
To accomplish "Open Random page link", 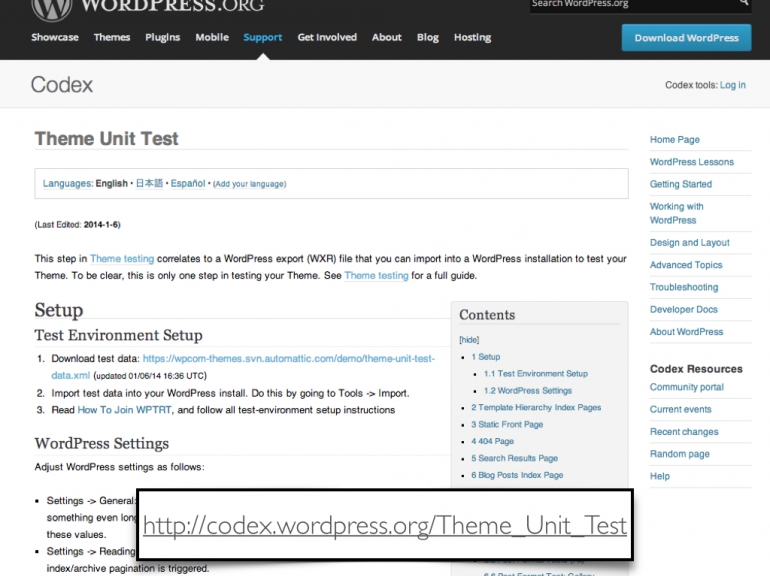I will point(680,454).
